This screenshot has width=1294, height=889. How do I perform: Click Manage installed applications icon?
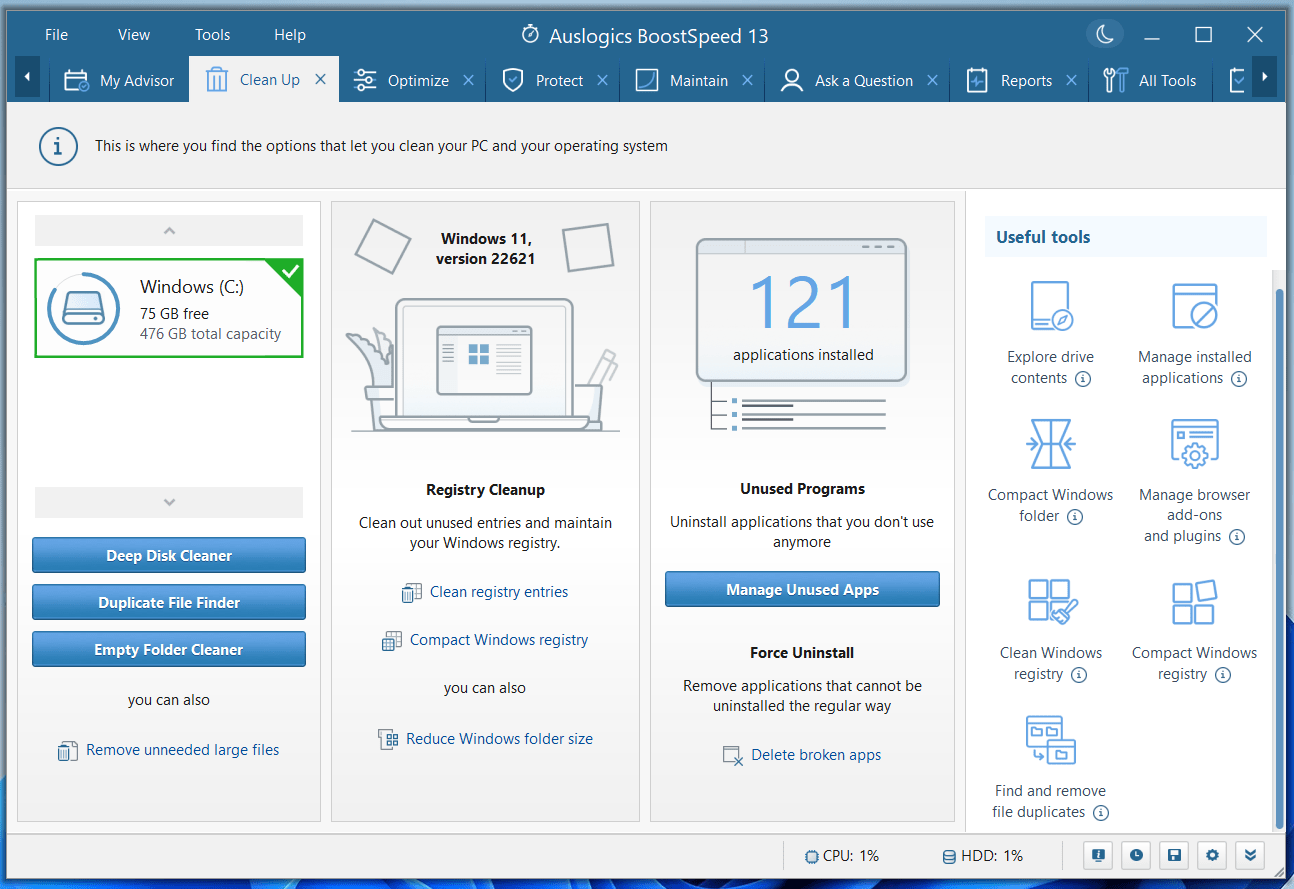pos(1194,306)
